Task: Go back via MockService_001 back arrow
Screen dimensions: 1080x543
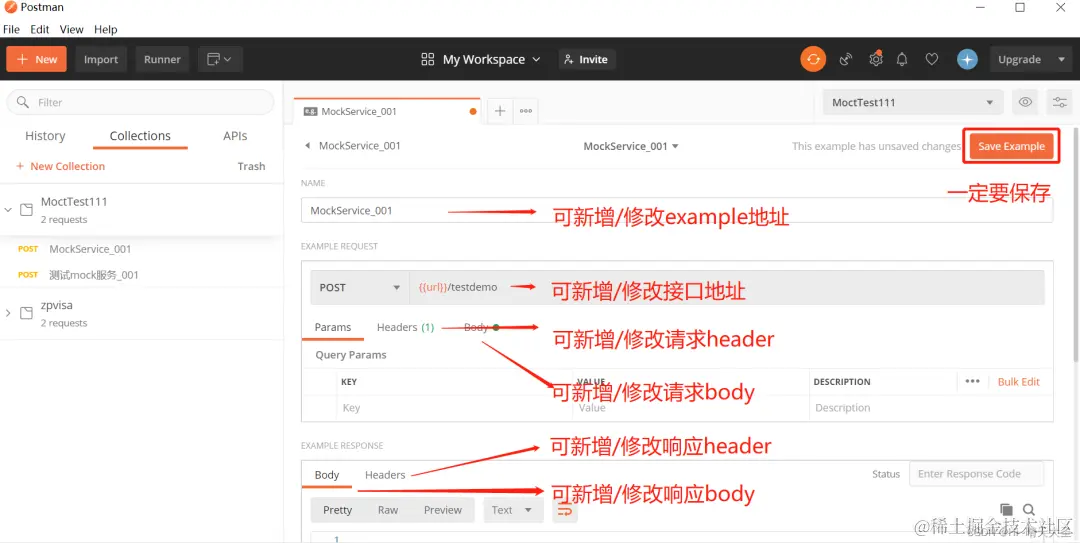Action: (307, 145)
